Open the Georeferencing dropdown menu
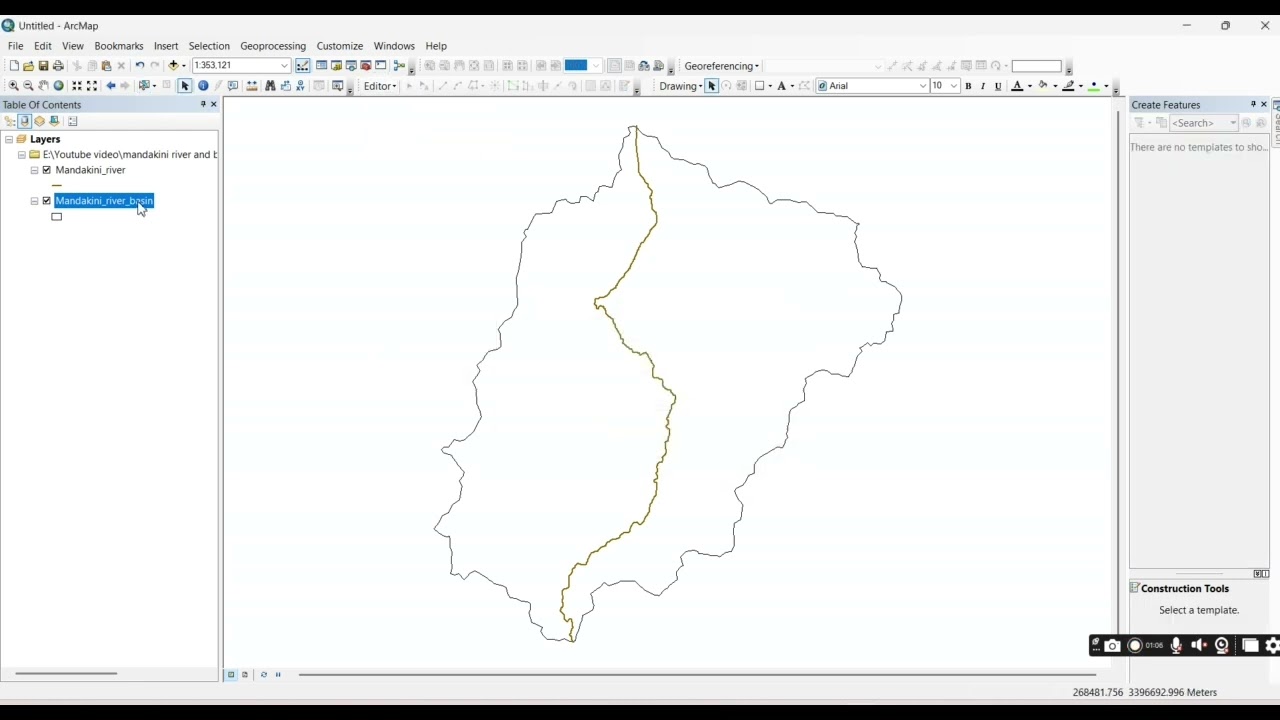The image size is (1280, 720). [x=722, y=66]
